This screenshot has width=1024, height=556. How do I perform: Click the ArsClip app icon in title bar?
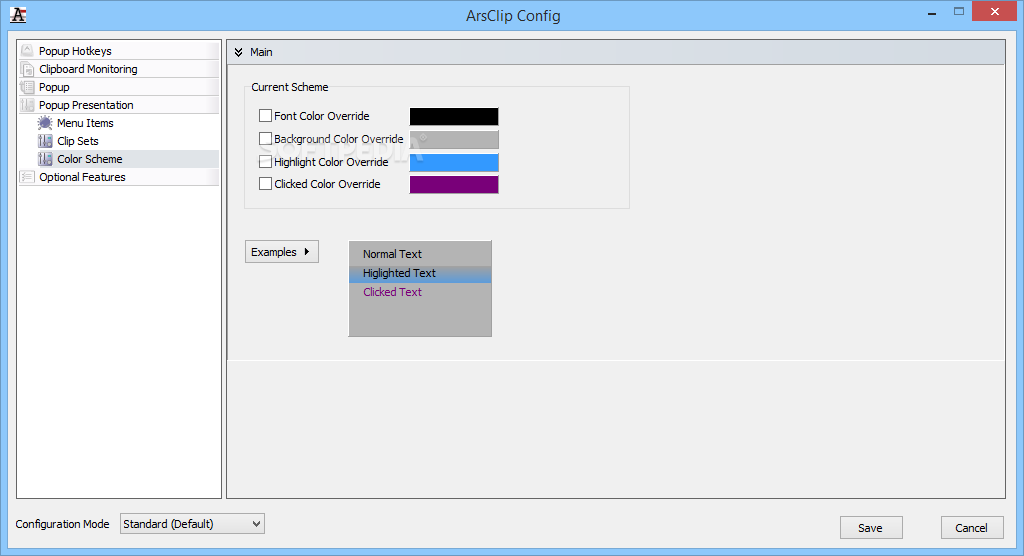(x=18, y=15)
